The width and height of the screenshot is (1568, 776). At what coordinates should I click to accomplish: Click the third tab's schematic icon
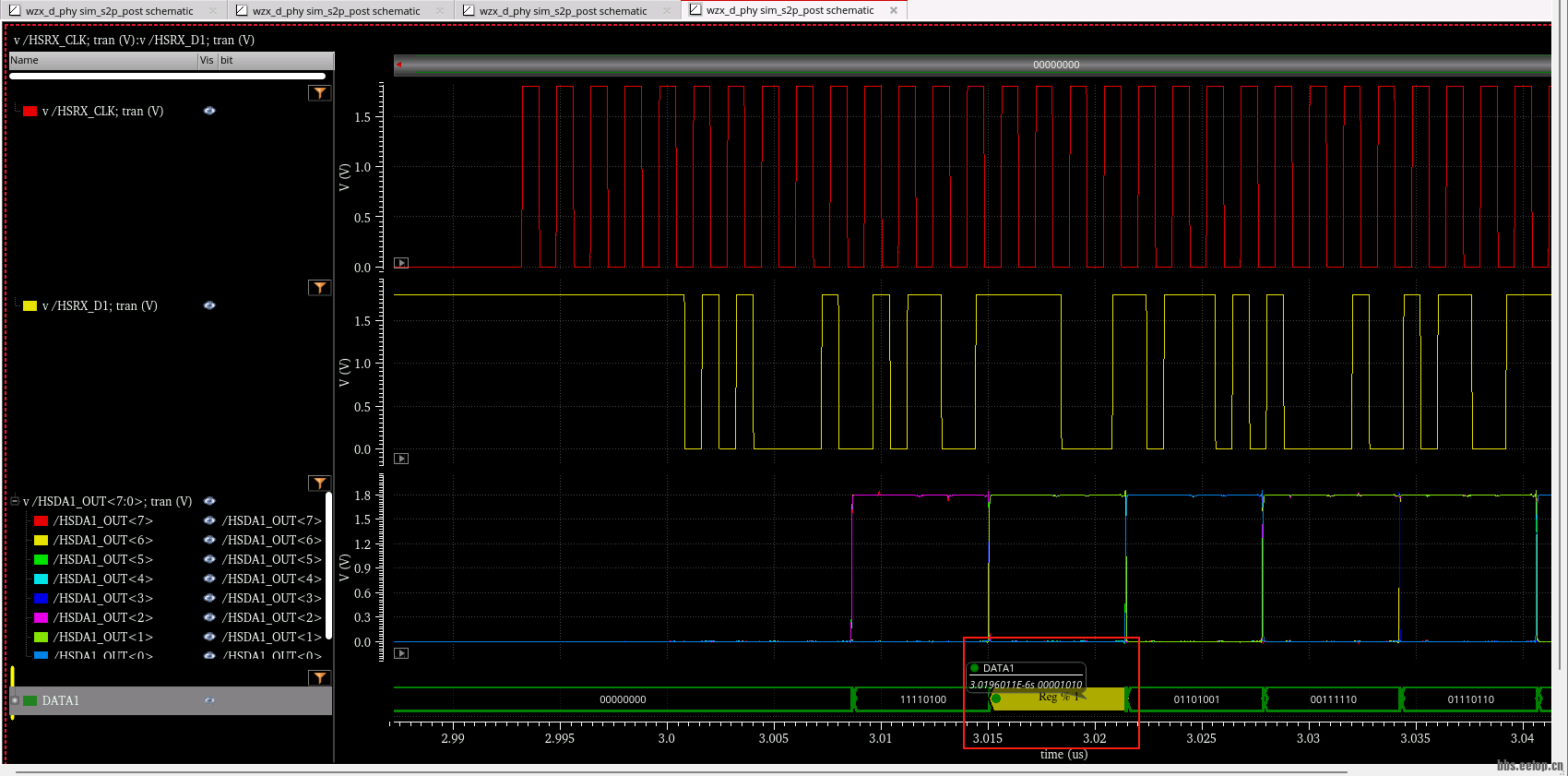tap(469, 10)
